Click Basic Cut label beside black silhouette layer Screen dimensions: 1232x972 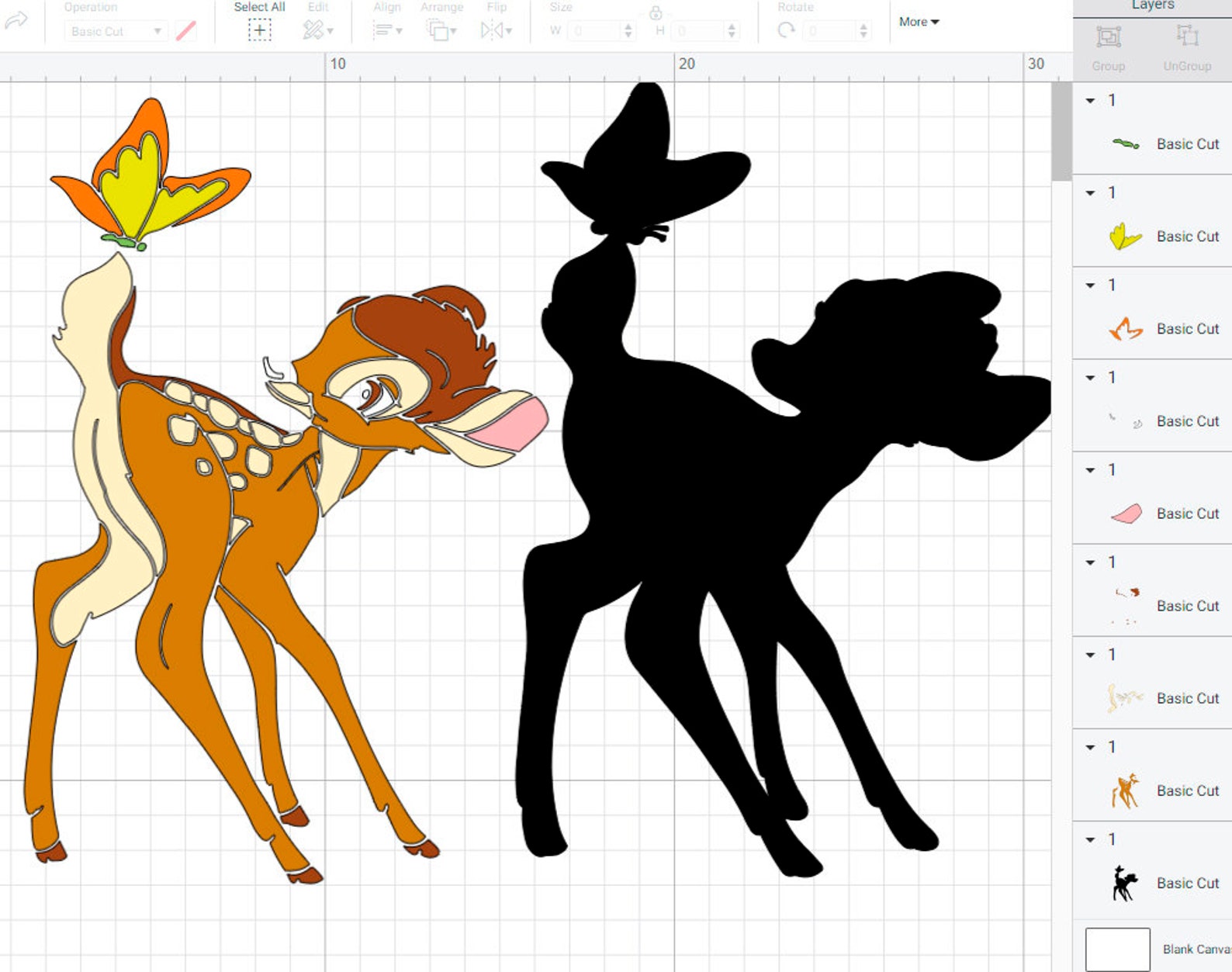pos(1187,884)
